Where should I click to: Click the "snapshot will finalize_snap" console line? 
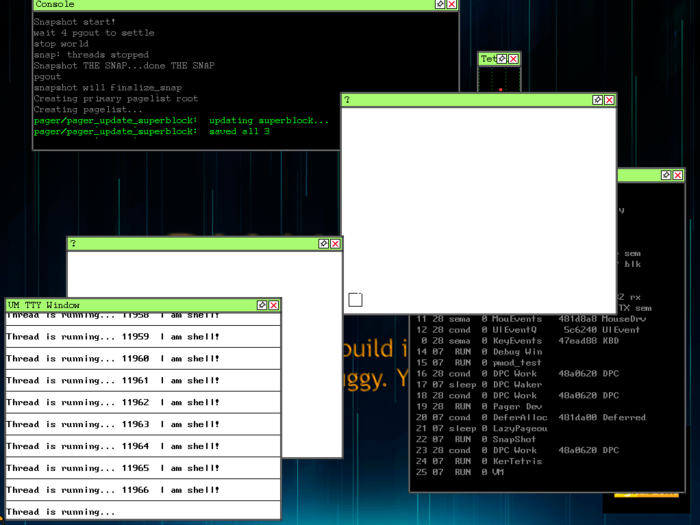coord(108,88)
